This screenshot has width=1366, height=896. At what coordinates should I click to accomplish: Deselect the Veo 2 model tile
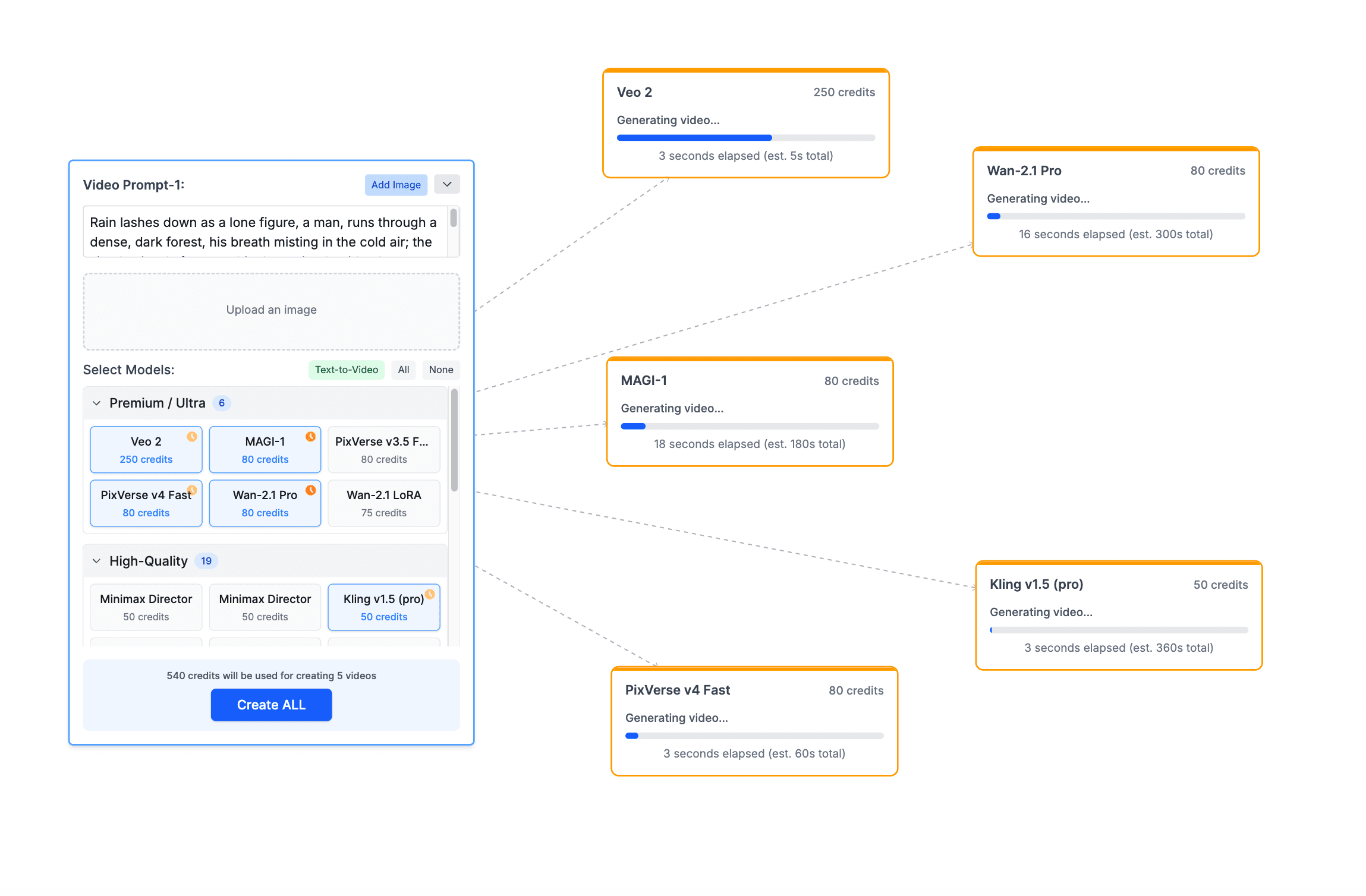pos(146,450)
